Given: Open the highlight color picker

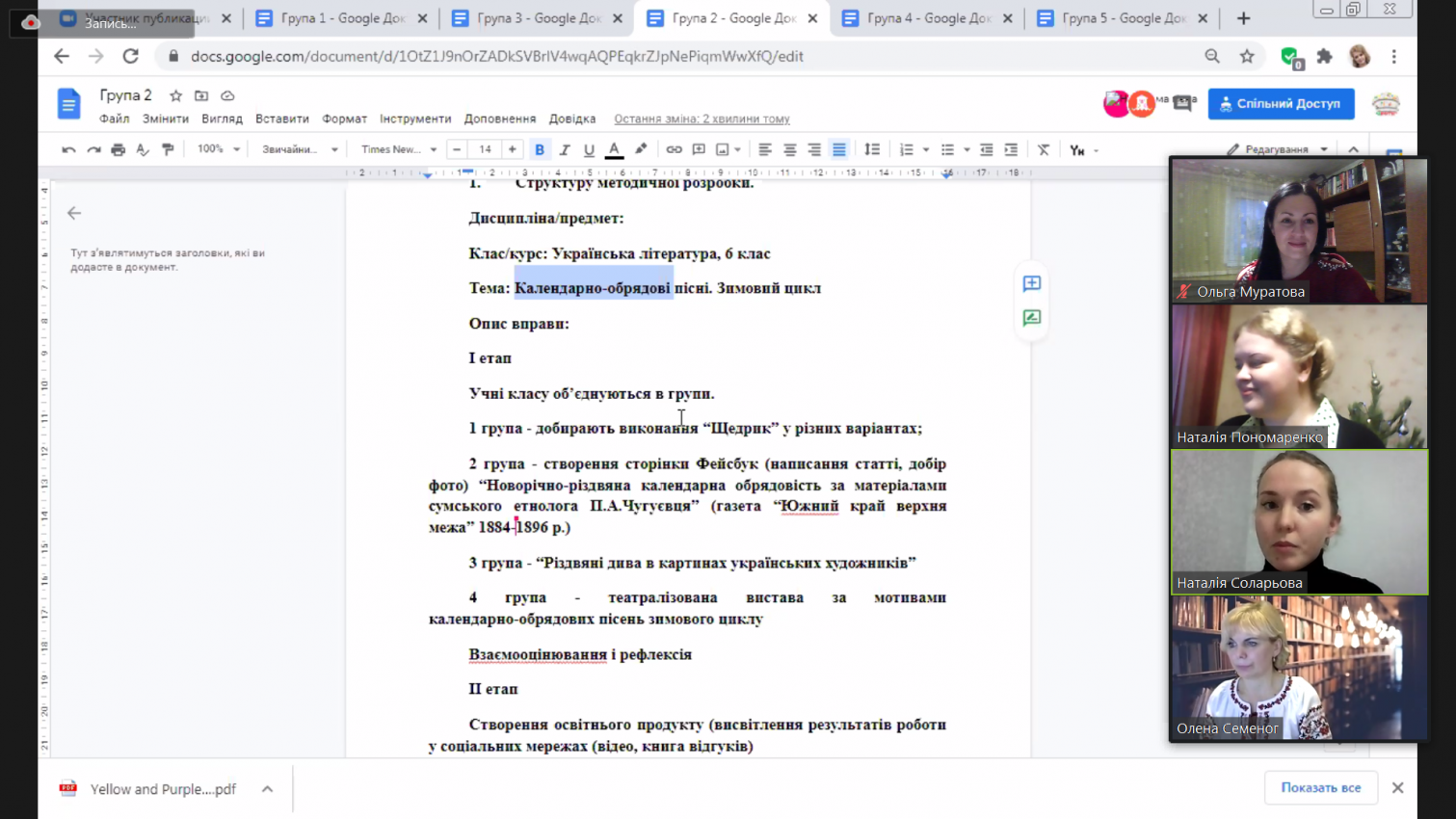Looking at the screenshot, I should click(x=641, y=150).
